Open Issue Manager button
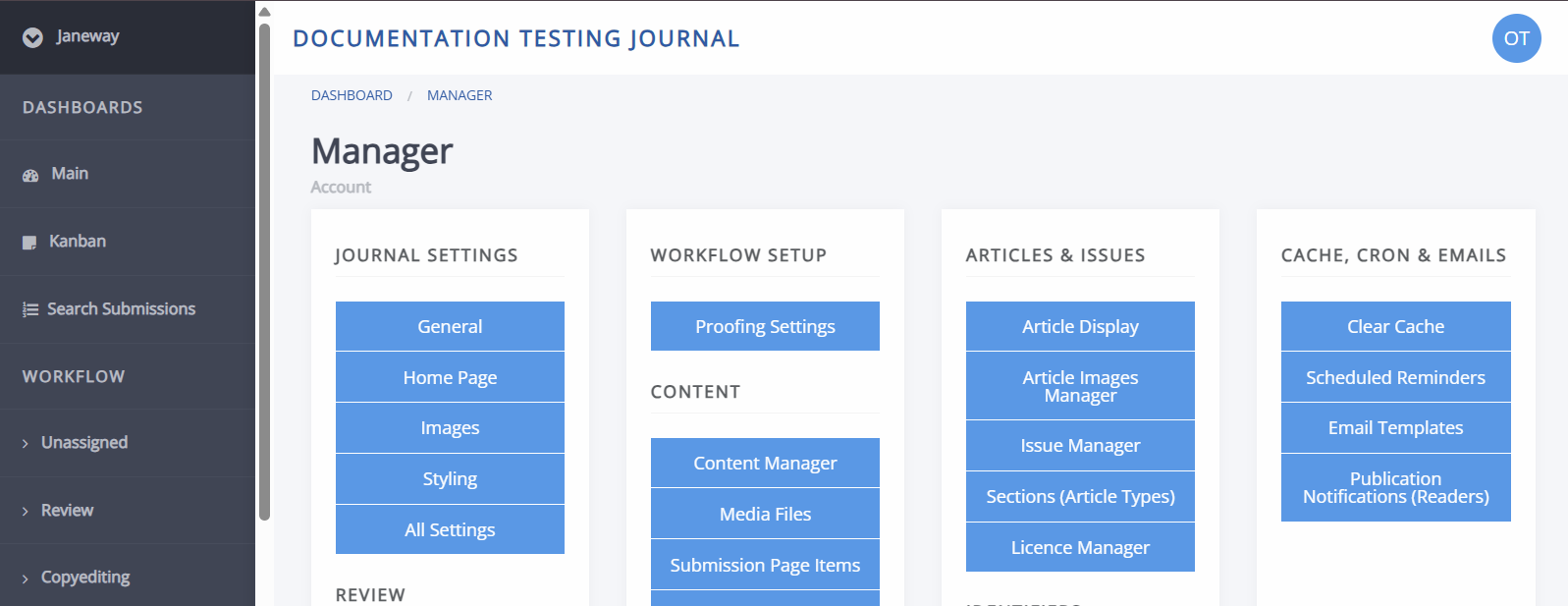The image size is (1568, 606). click(1080, 446)
